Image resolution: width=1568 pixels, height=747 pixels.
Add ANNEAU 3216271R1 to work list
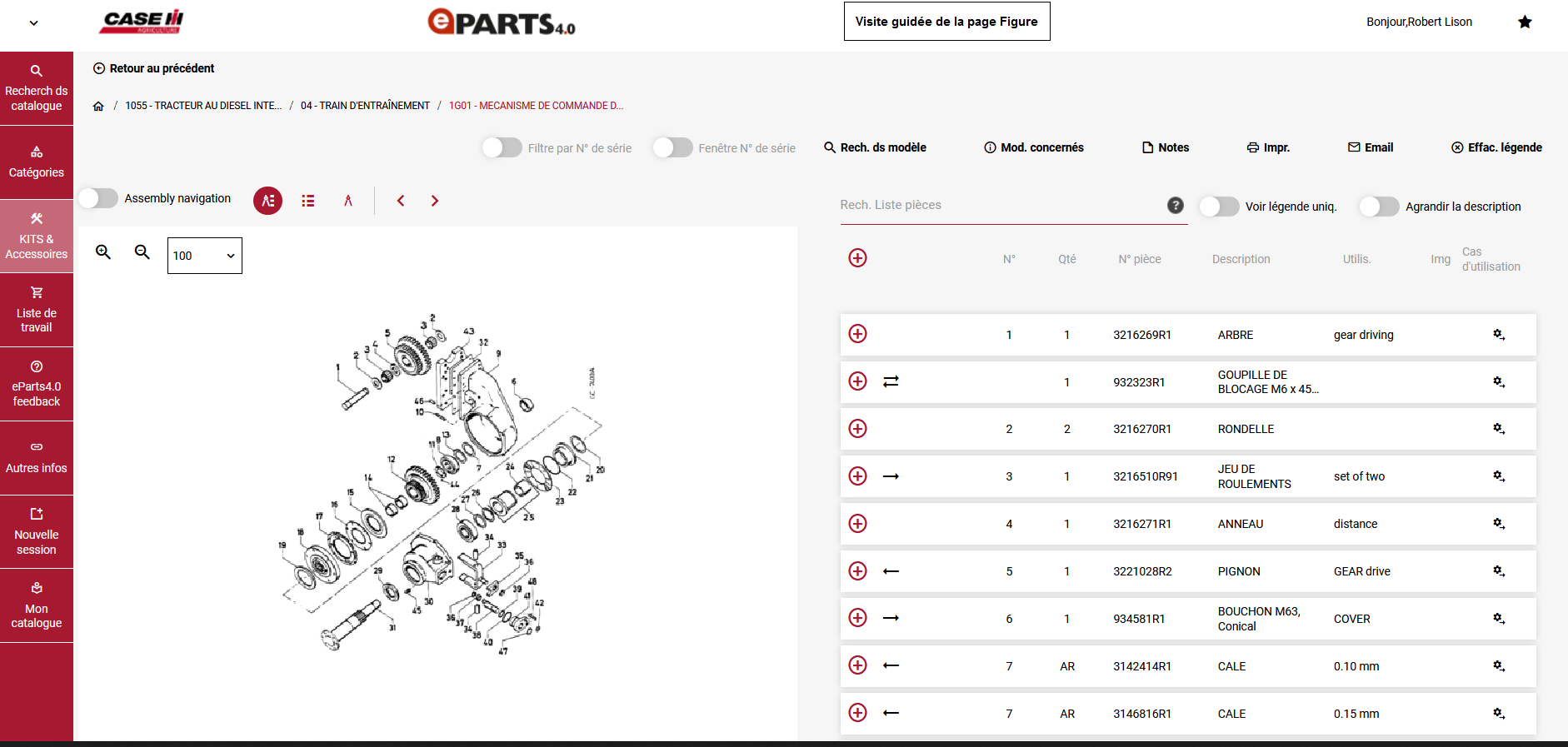pyautogui.click(x=857, y=524)
